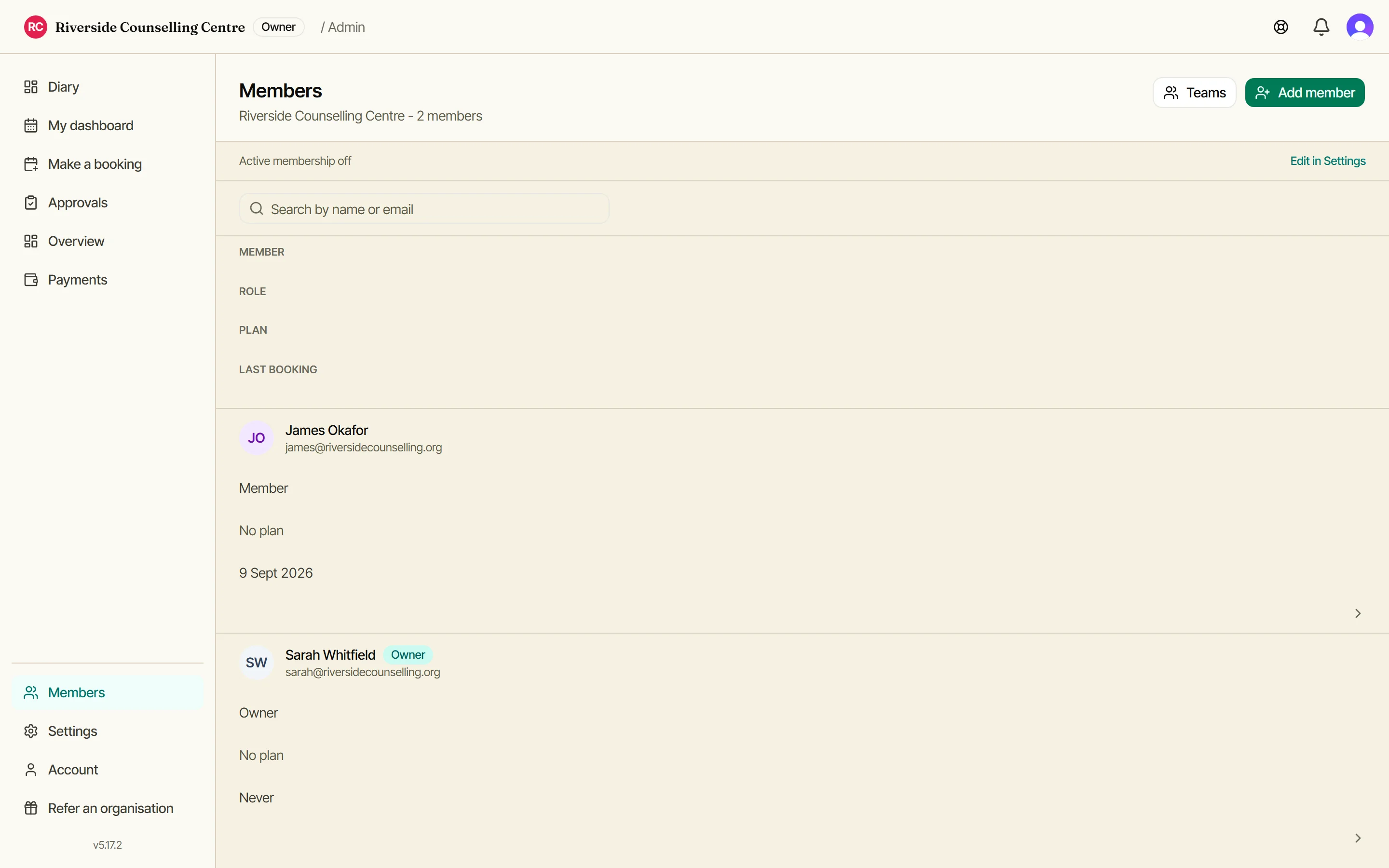The height and width of the screenshot is (868, 1389).
Task: Open Edit in Settings link
Action: pyautogui.click(x=1328, y=161)
